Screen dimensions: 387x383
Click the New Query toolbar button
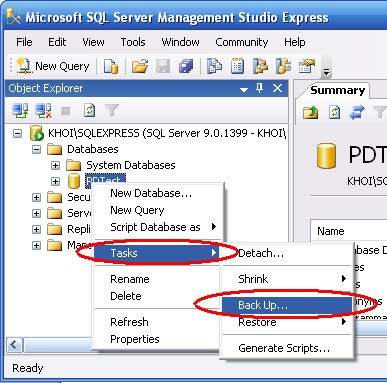pos(53,66)
